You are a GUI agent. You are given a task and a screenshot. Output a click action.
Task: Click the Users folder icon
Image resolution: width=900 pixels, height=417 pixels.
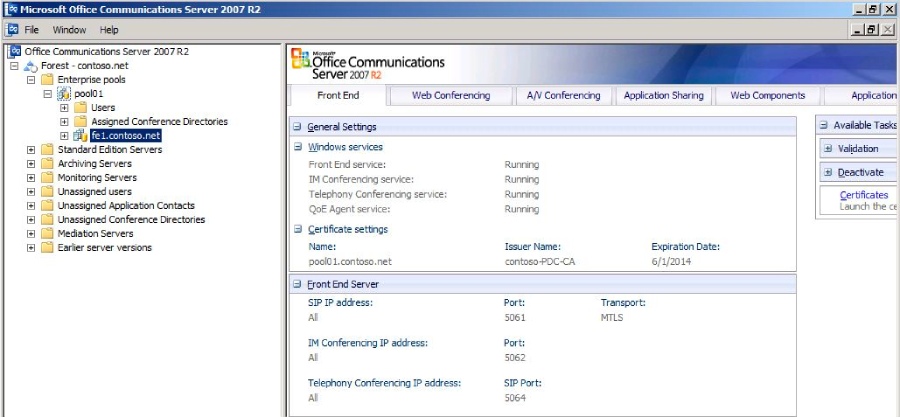pos(80,108)
